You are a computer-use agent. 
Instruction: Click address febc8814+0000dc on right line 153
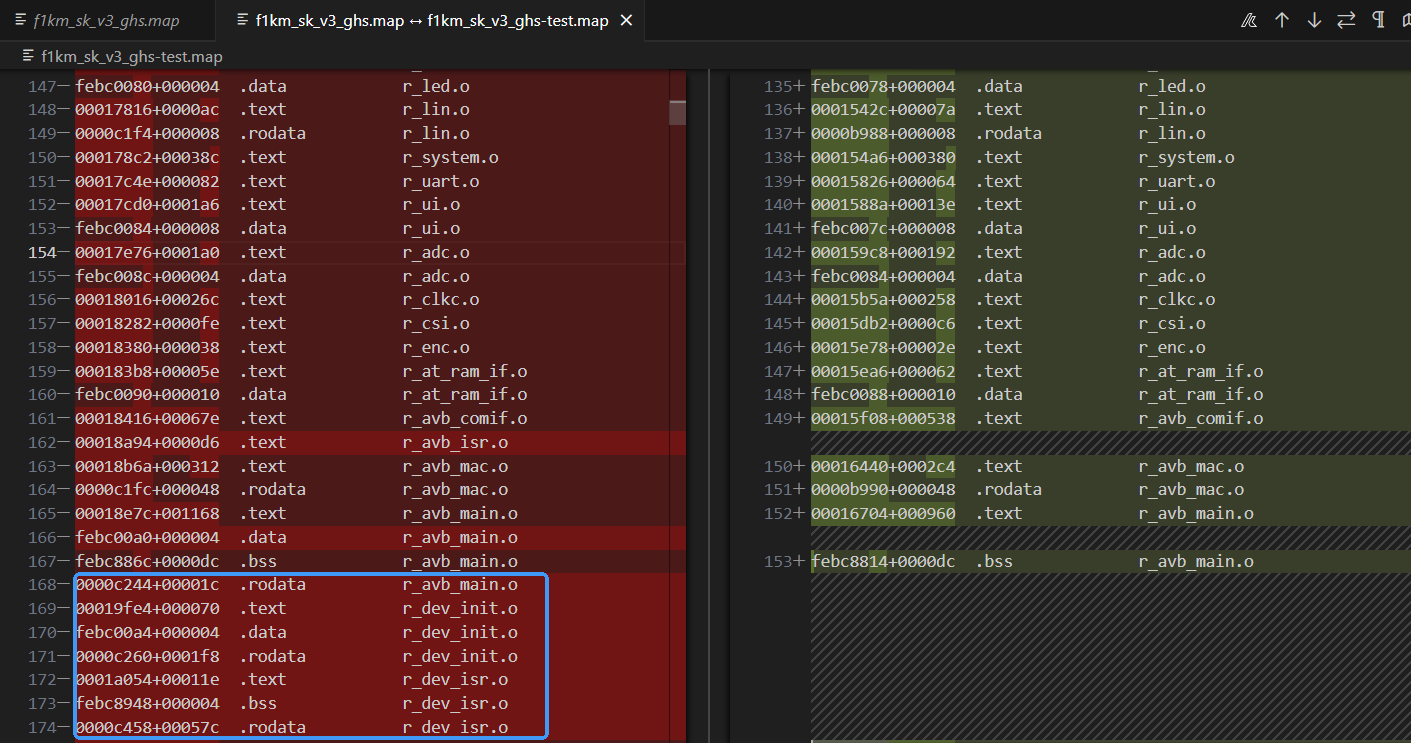point(883,561)
